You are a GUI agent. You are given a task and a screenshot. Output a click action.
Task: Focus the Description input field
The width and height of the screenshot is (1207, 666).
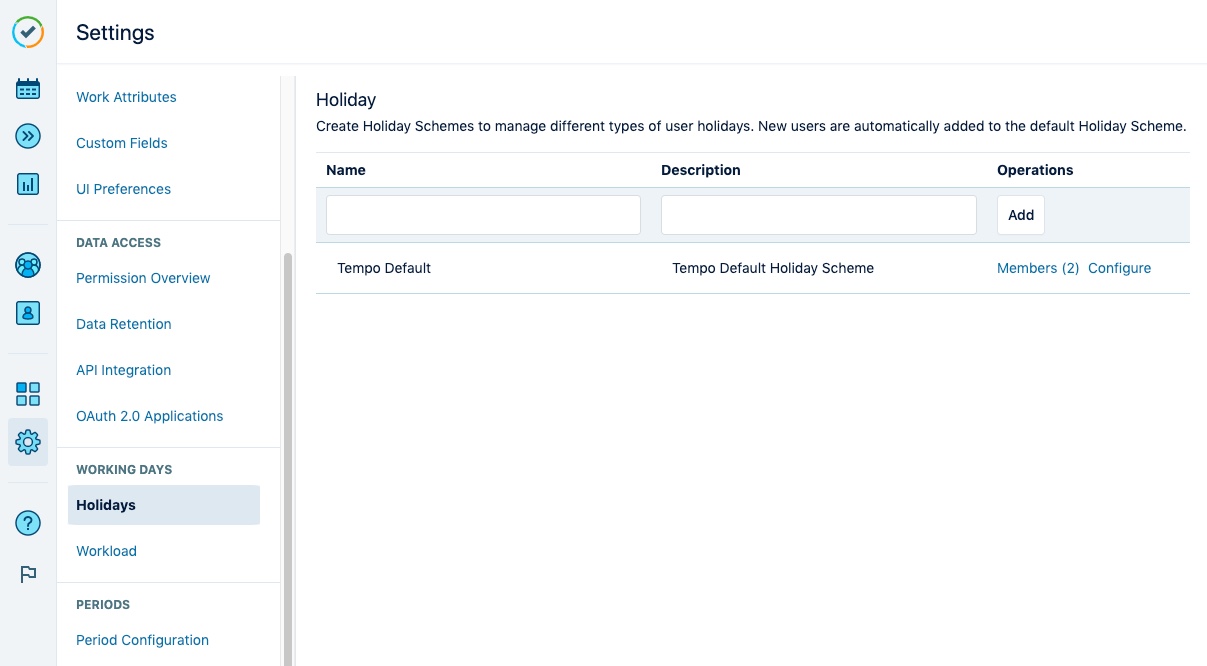click(818, 215)
